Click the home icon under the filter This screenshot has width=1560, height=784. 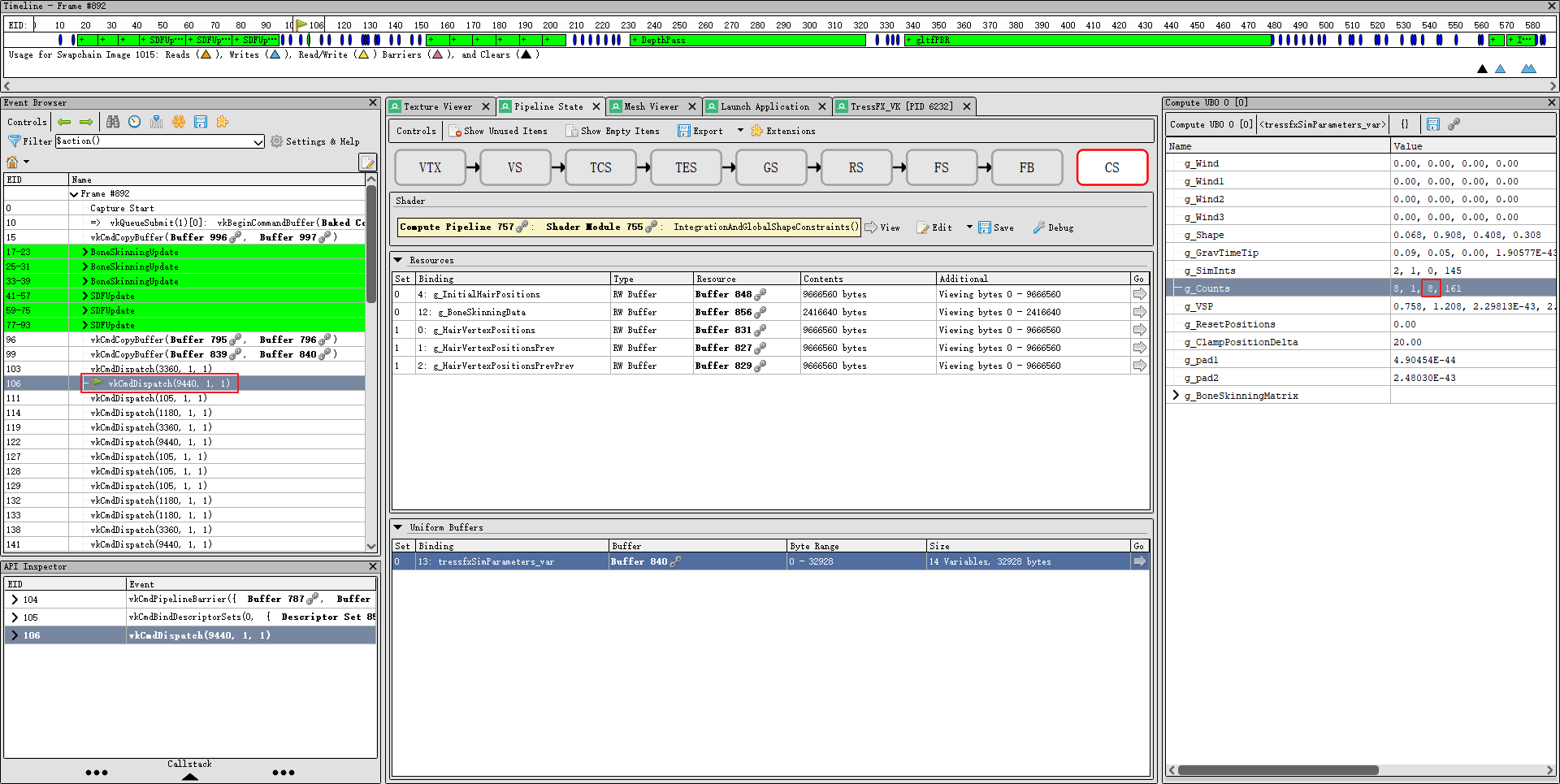(x=12, y=162)
